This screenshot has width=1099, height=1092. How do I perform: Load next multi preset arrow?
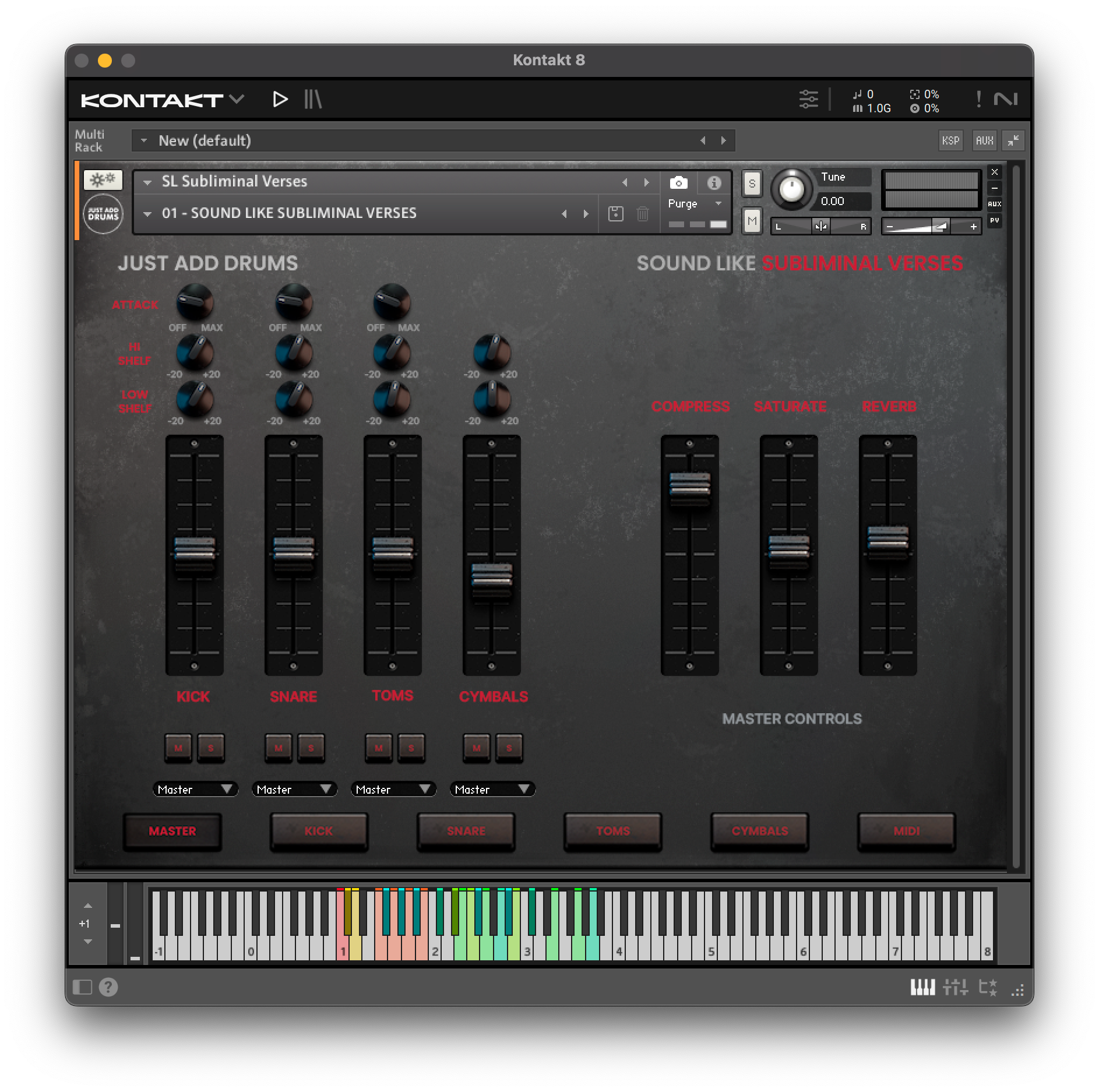click(x=724, y=140)
